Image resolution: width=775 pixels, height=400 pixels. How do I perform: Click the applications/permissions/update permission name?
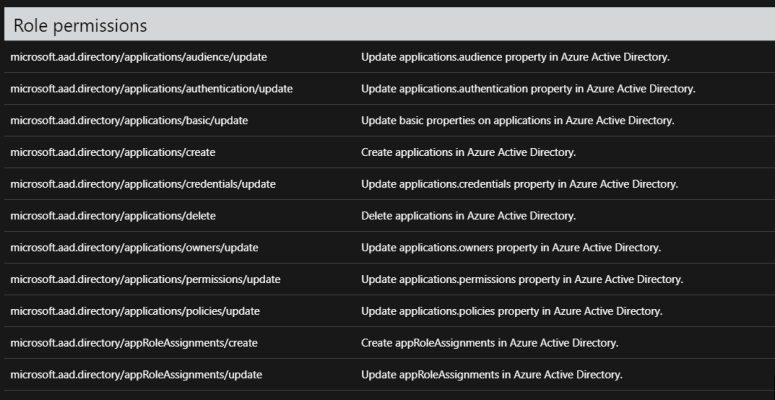coord(145,279)
